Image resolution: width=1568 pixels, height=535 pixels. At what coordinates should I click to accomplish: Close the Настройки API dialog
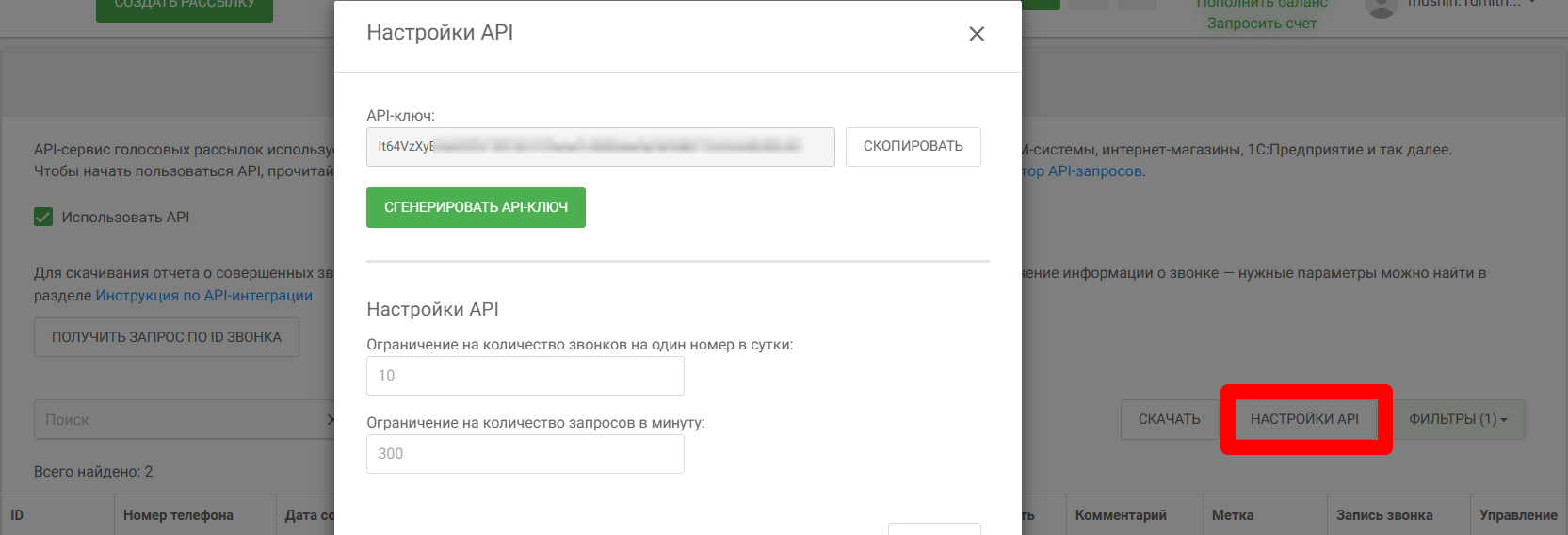(x=977, y=34)
